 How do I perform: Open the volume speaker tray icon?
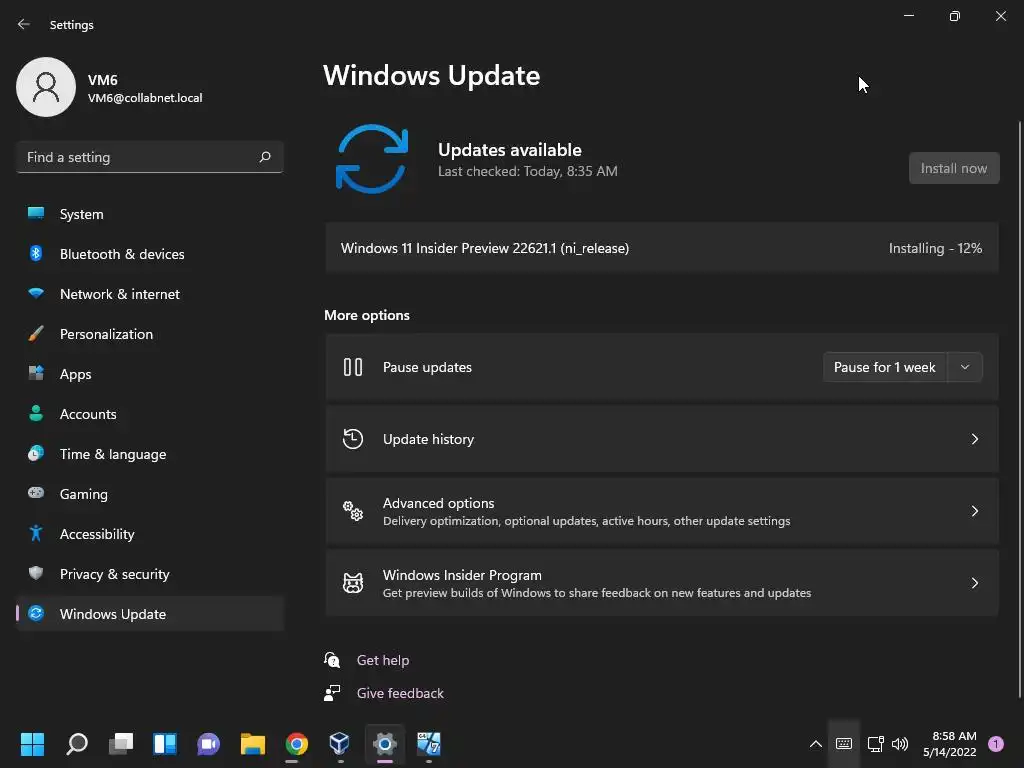tap(900, 744)
